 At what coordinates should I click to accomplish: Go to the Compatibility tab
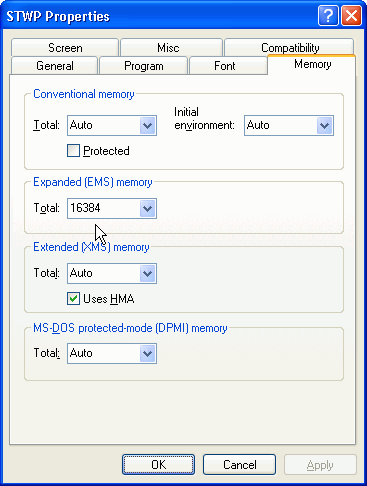tap(290, 48)
